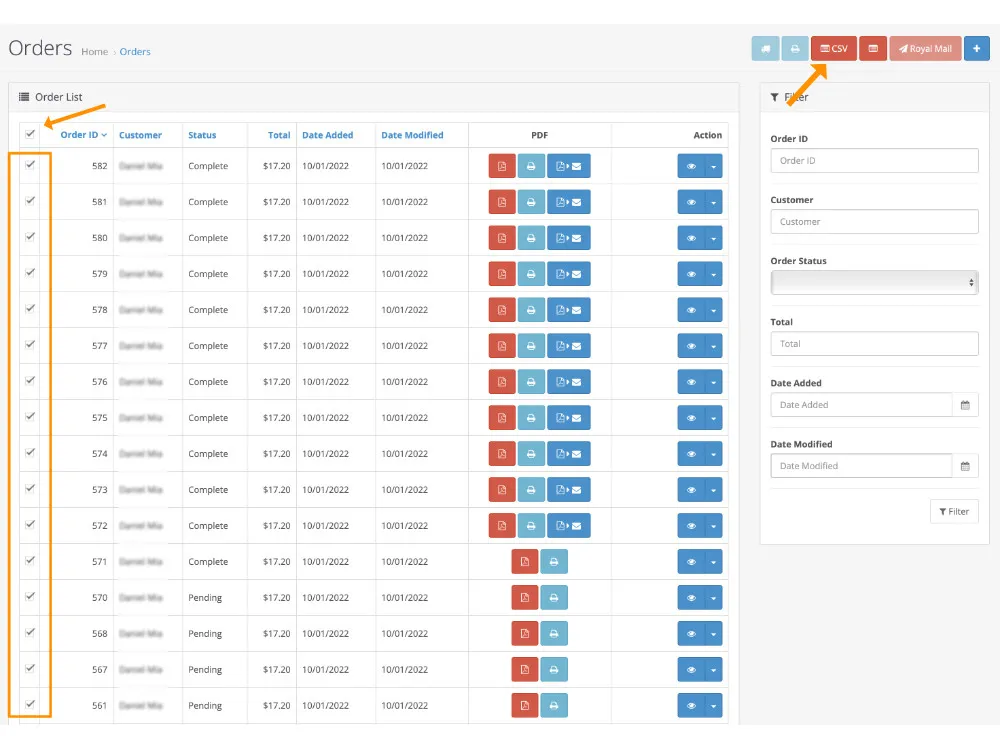This screenshot has height=750, width=1000.
Task: Toggle the select-all orders checkbox
Action: (30, 134)
